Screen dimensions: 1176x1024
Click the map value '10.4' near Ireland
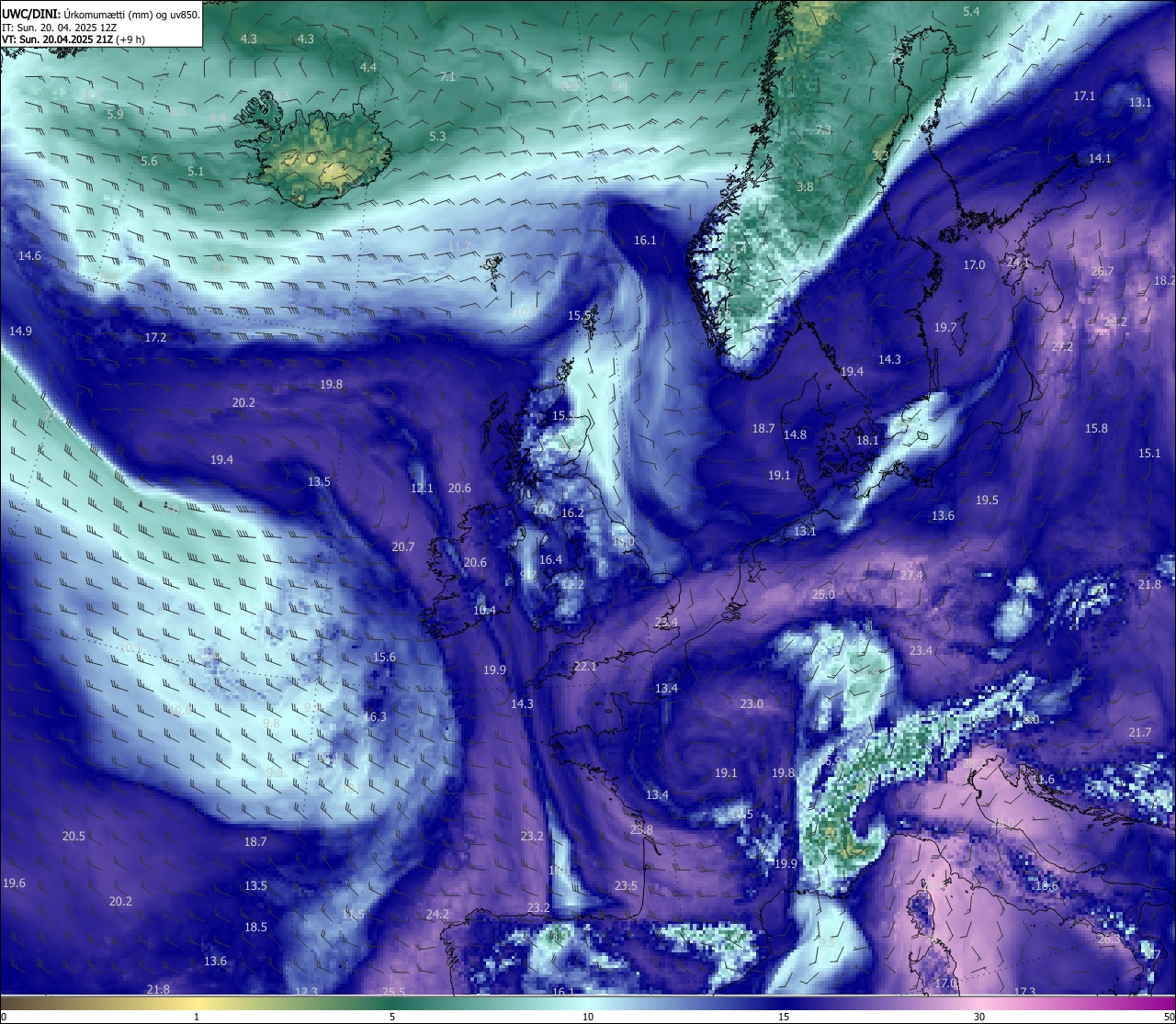pyautogui.click(x=484, y=611)
